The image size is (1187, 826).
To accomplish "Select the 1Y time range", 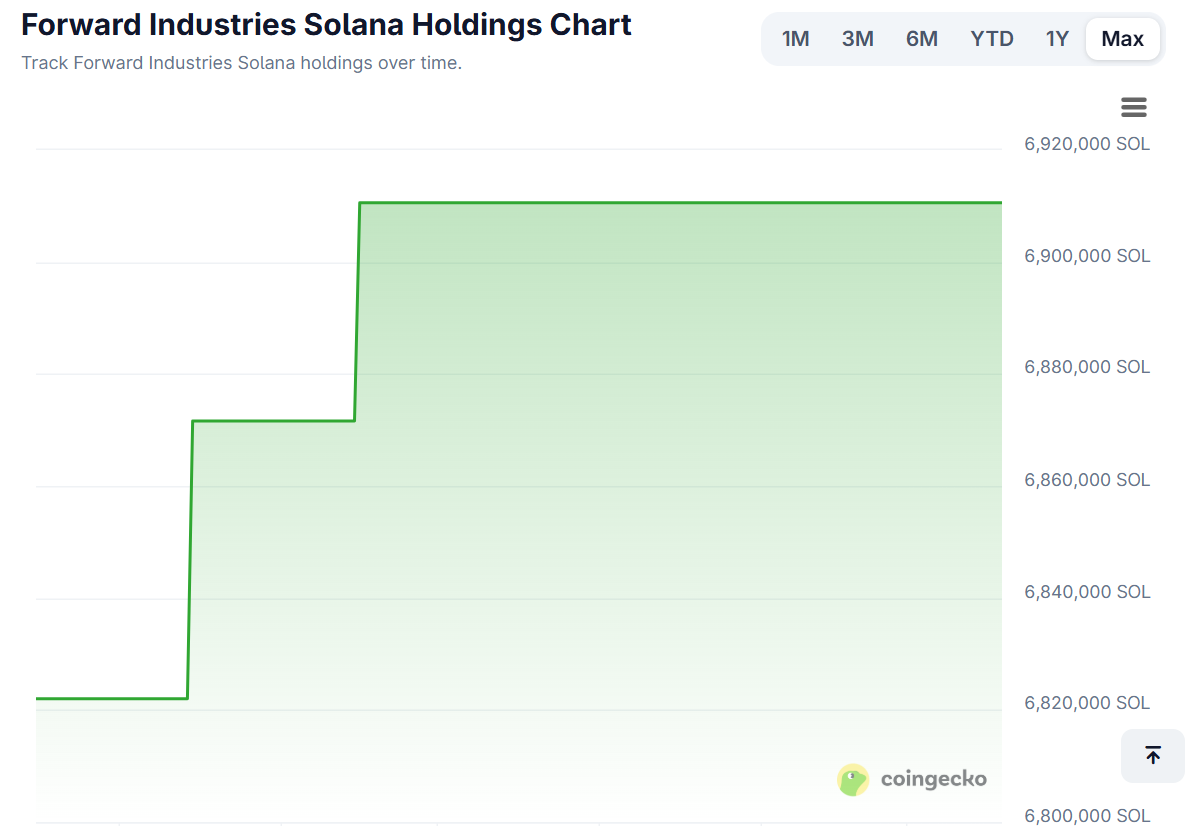I will (x=1056, y=38).
